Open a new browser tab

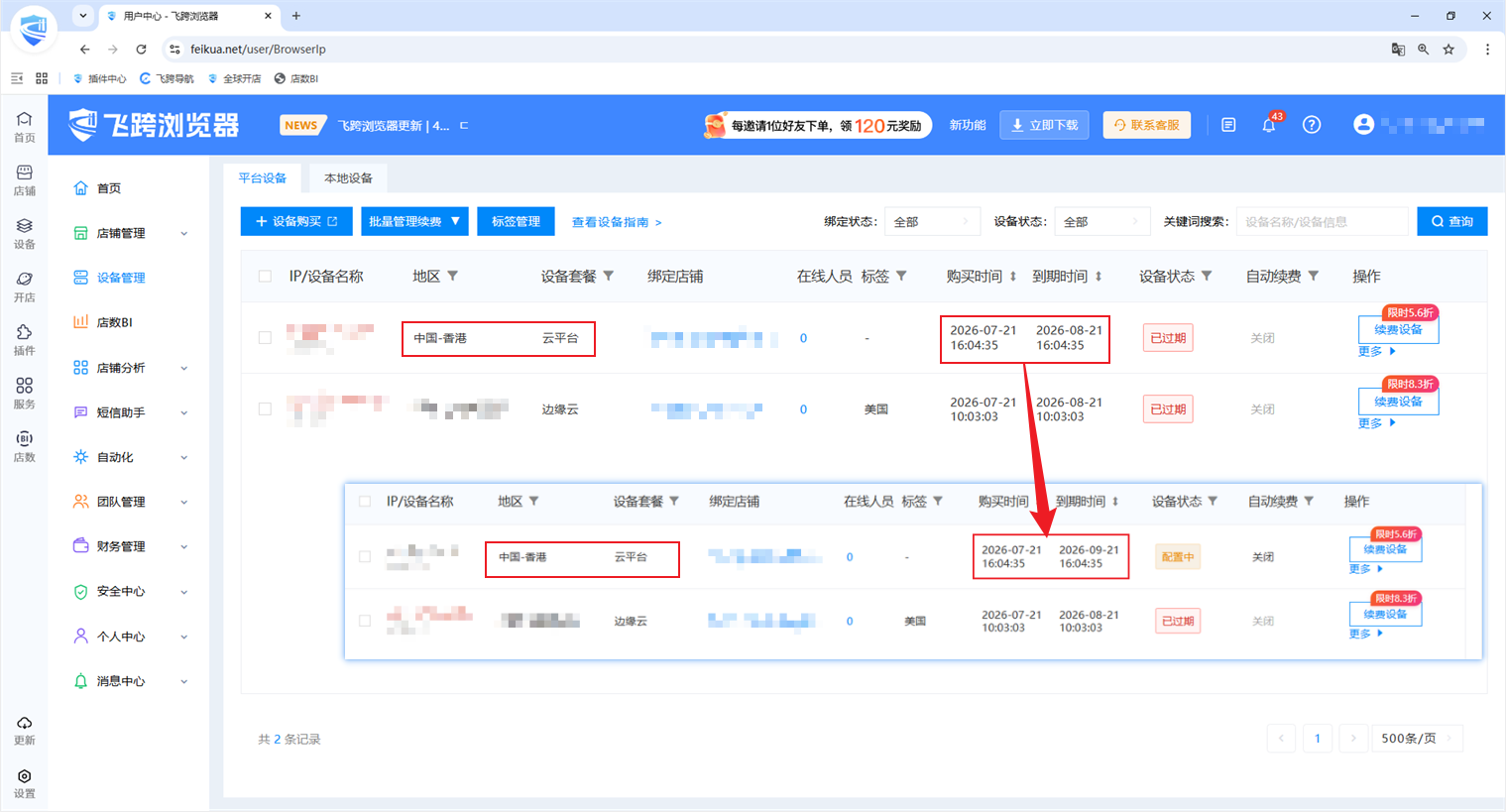coord(295,16)
